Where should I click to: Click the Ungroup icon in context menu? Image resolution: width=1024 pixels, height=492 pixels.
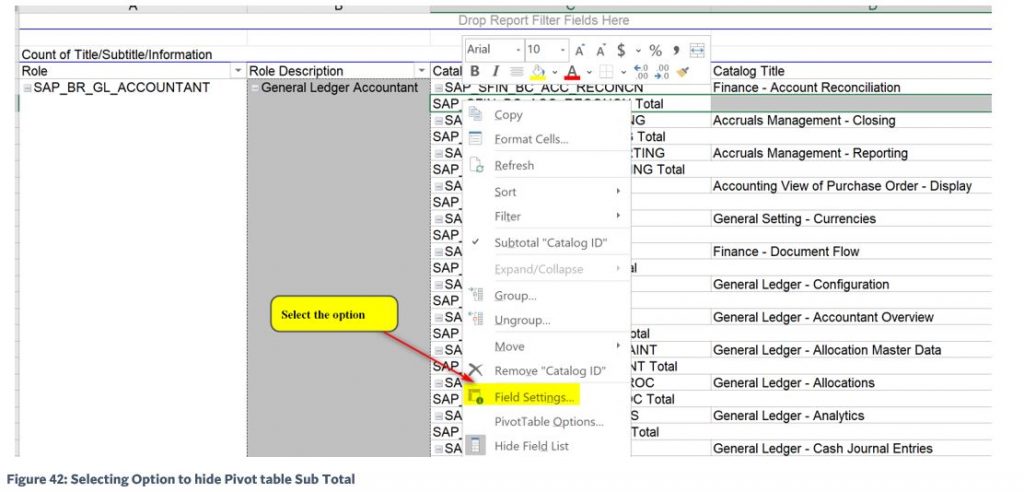tap(476, 320)
